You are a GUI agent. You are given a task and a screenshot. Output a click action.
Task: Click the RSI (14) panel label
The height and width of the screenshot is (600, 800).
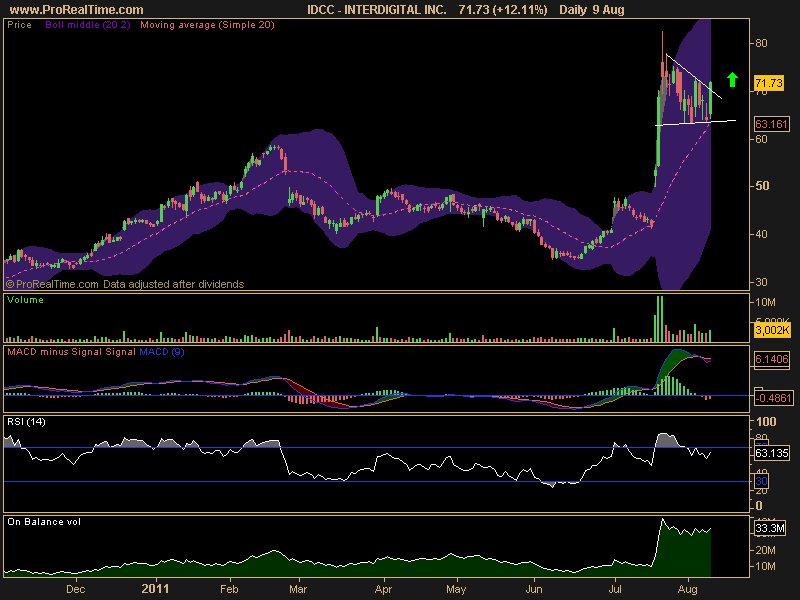(27, 422)
